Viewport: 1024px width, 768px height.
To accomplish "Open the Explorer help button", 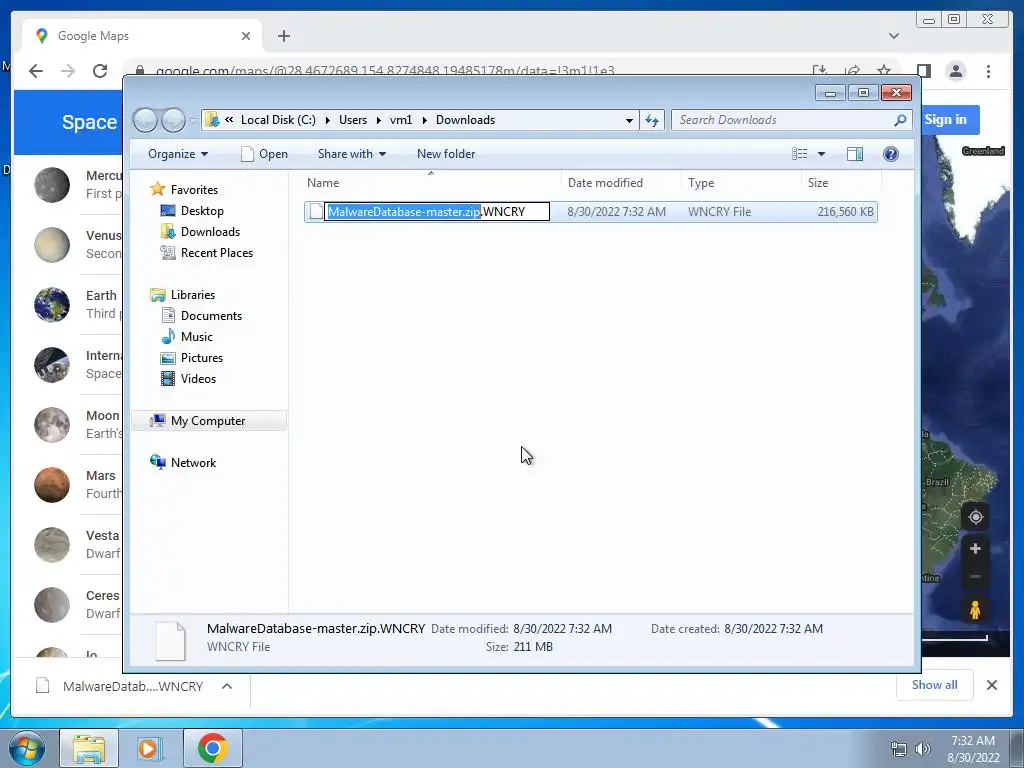I will pos(890,154).
